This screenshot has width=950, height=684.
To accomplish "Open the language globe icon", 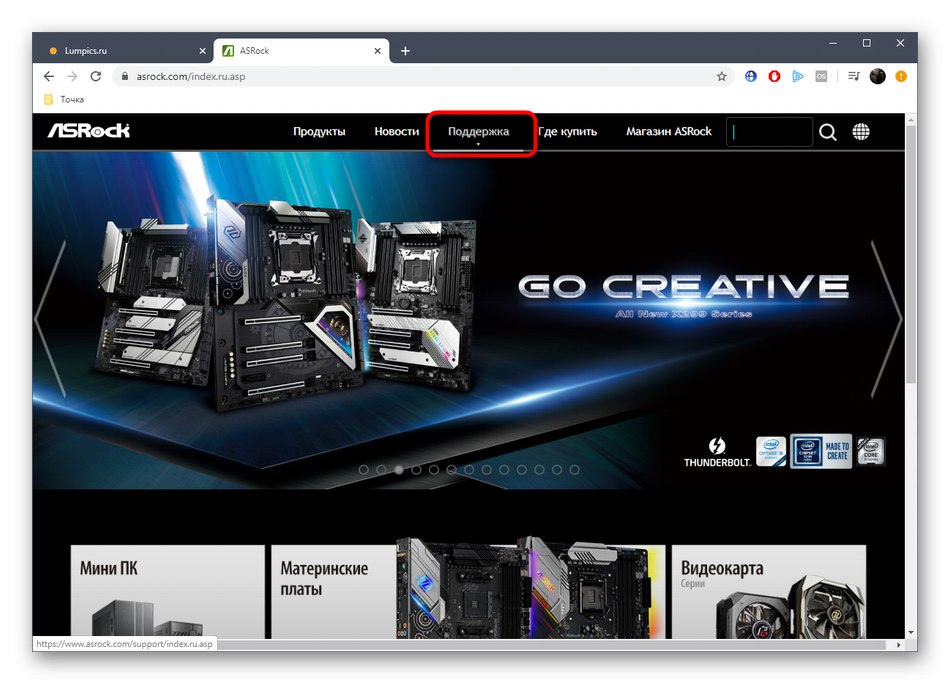I will [861, 131].
